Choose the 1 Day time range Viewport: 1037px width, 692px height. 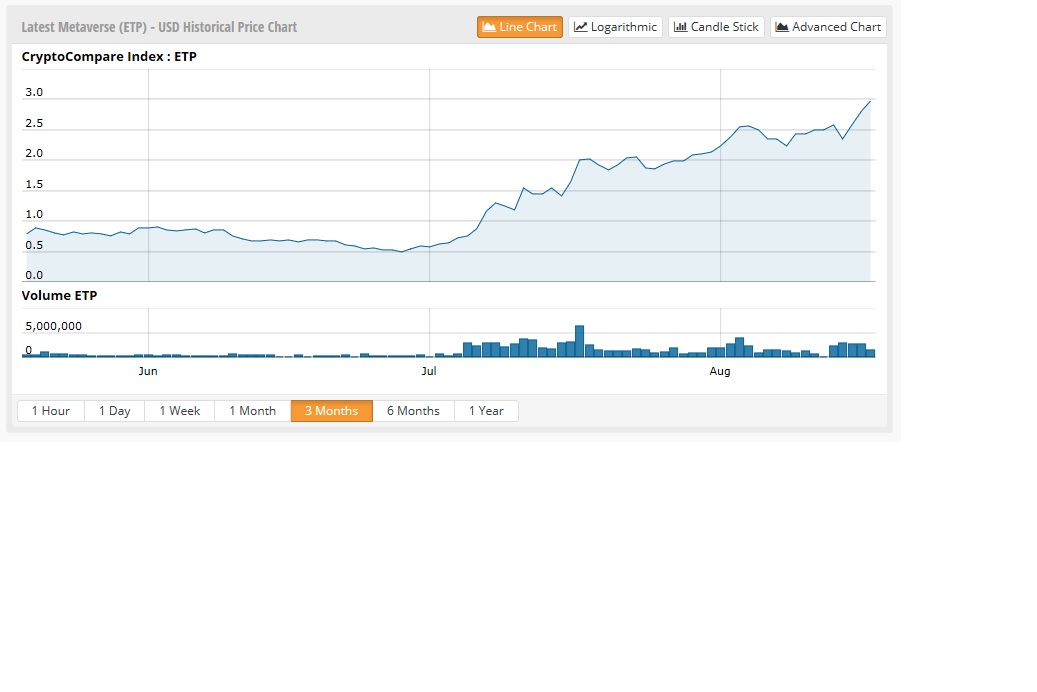coord(114,411)
